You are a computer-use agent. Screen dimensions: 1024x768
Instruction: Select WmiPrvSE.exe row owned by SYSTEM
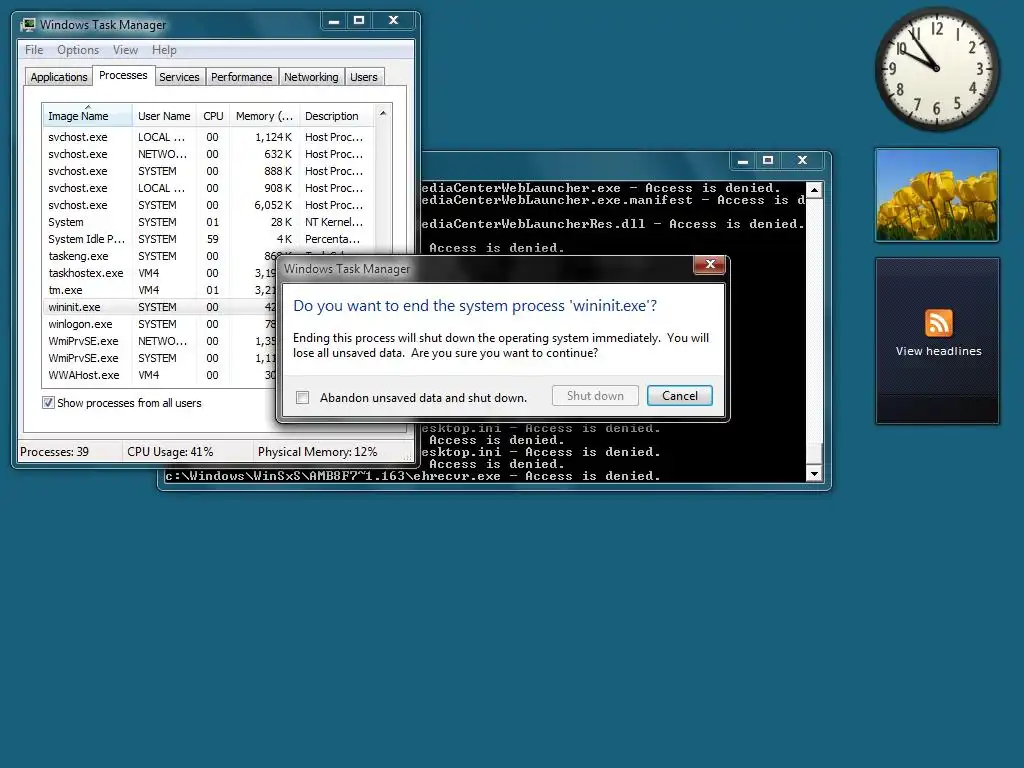[160, 358]
